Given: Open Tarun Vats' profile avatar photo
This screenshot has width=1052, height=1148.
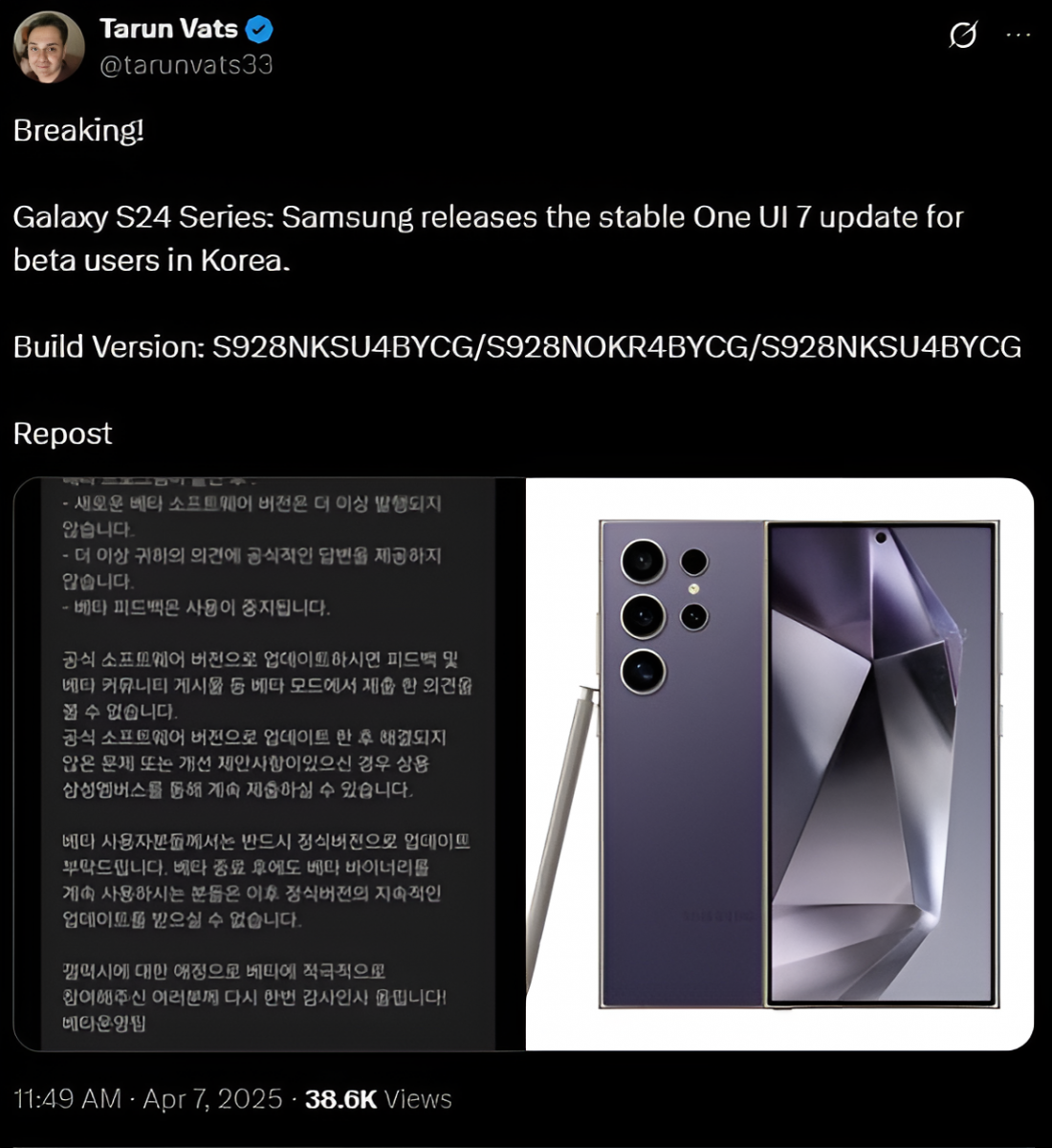Looking at the screenshot, I should pyautogui.click(x=49, y=48).
